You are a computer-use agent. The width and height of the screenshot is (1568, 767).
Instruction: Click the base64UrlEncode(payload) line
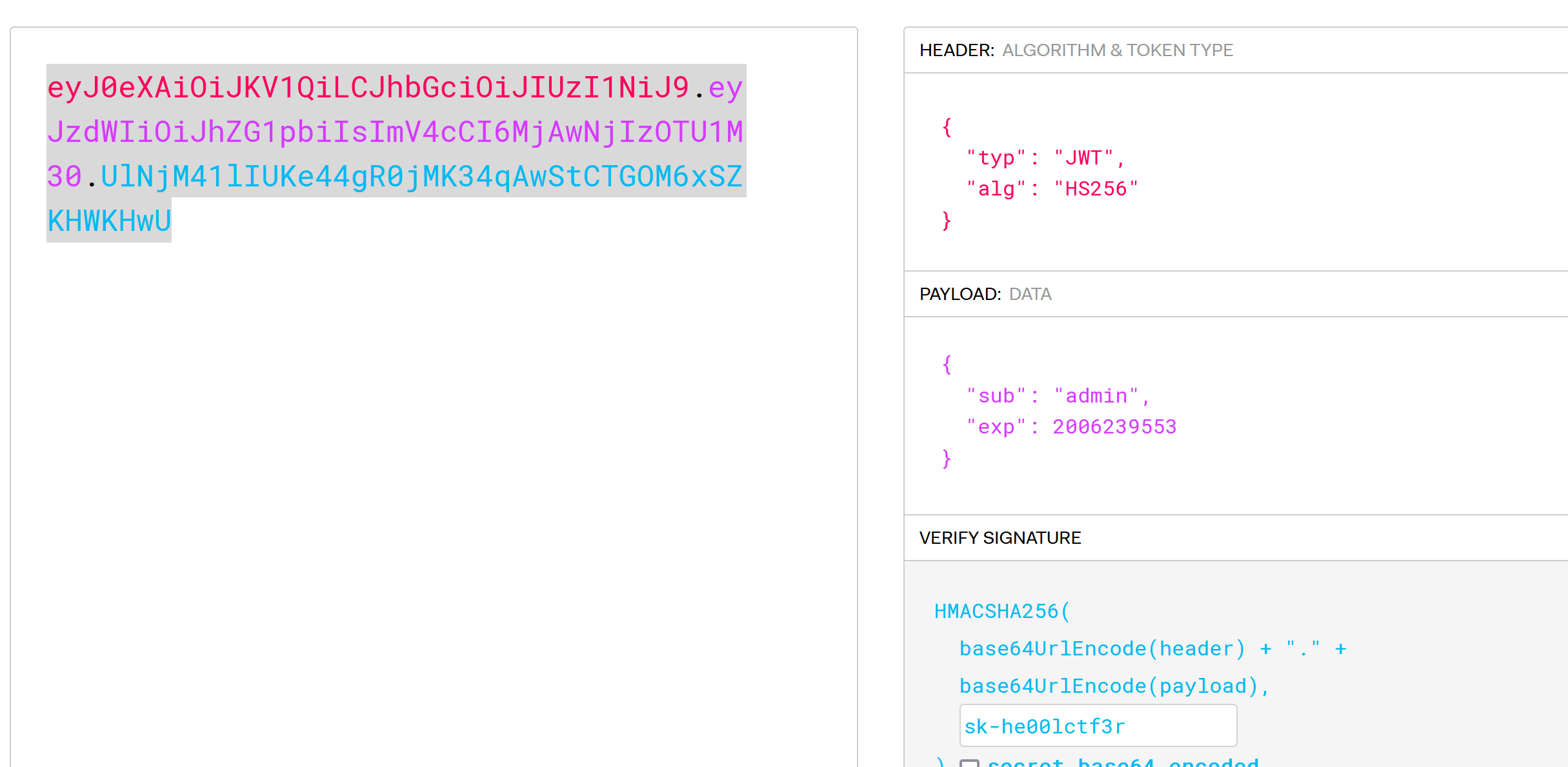coord(1114,686)
